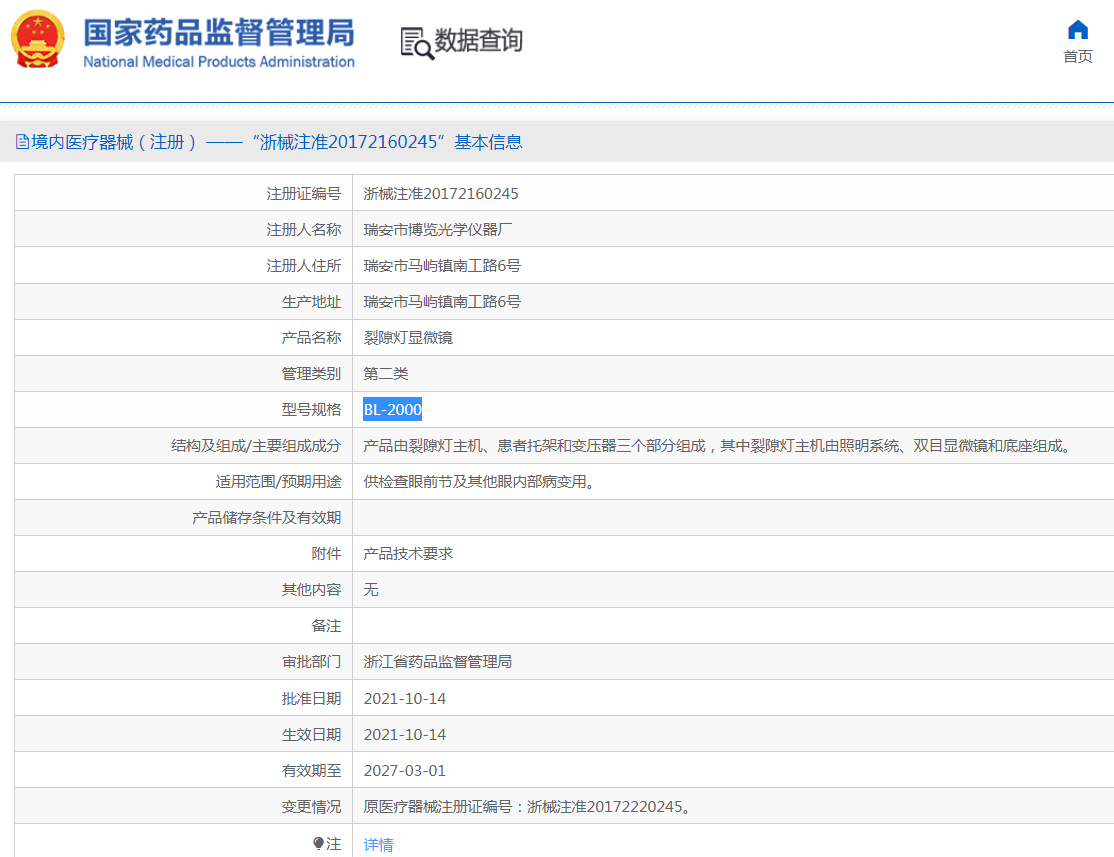Open the 详情 link

[x=378, y=844]
